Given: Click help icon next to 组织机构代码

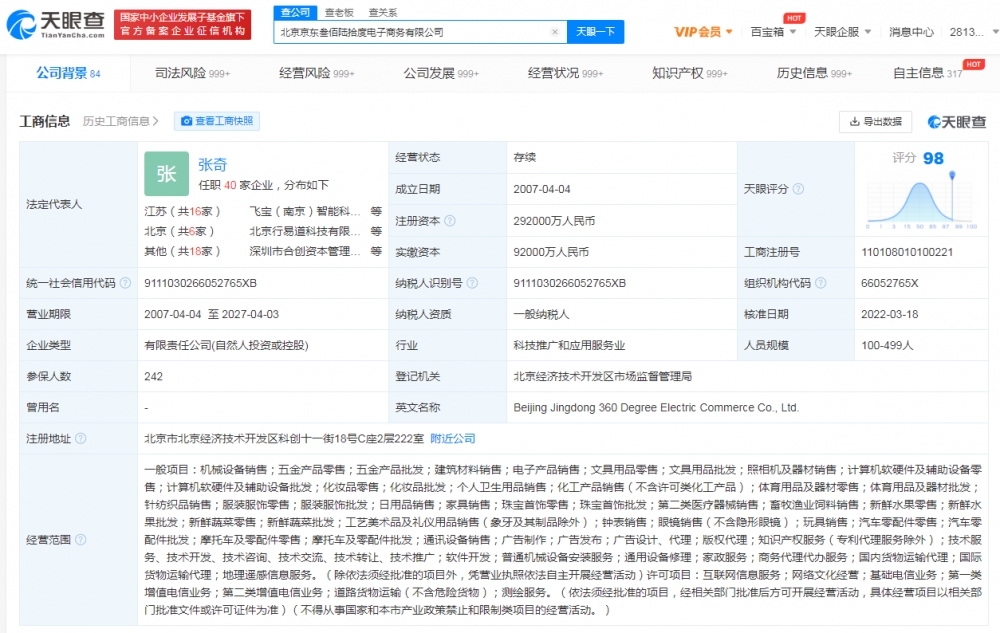Looking at the screenshot, I should tap(821, 283).
